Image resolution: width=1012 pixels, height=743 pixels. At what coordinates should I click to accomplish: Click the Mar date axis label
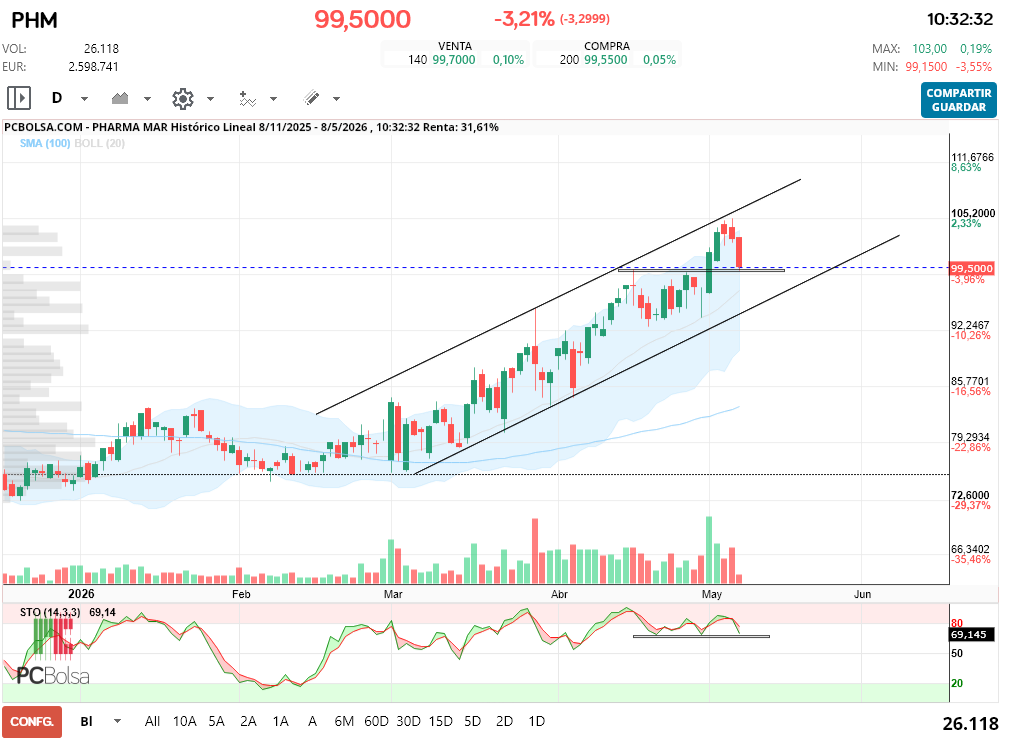click(393, 594)
